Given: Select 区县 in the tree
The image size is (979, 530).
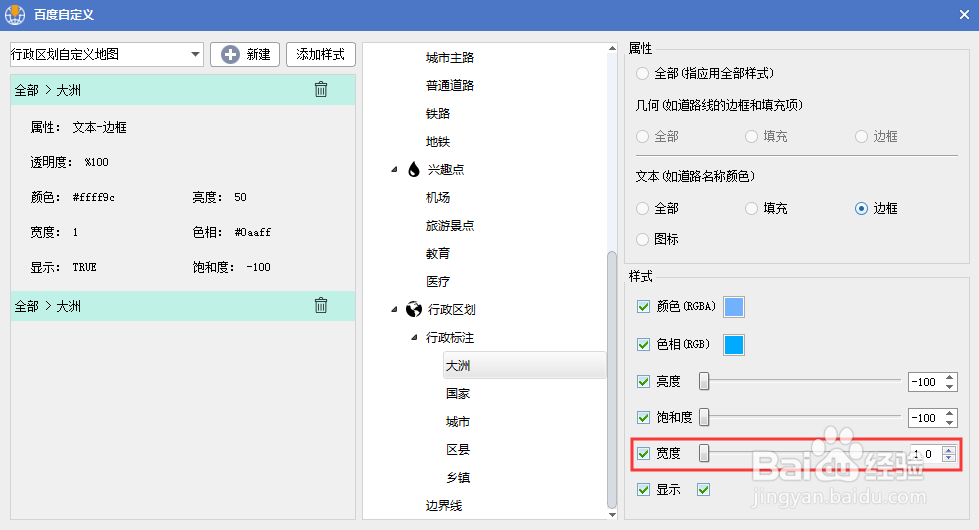Looking at the screenshot, I should tap(458, 449).
